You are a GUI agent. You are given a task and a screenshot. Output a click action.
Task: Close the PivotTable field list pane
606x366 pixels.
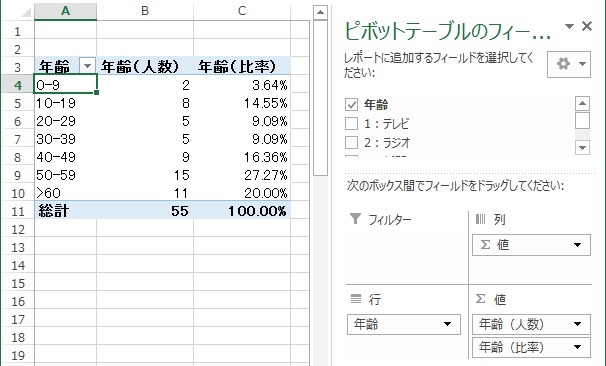(x=587, y=26)
